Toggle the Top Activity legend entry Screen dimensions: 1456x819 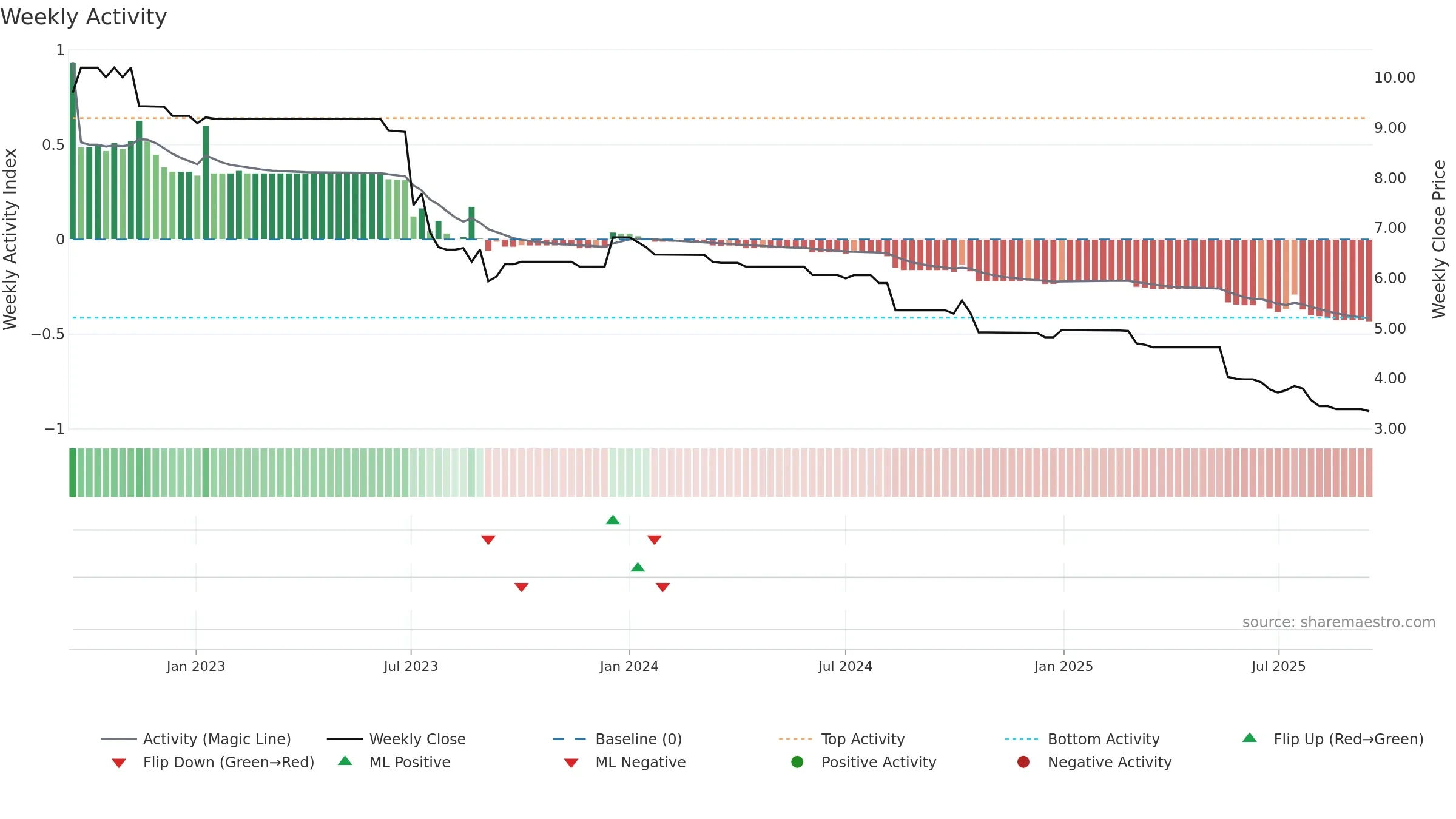(841, 739)
